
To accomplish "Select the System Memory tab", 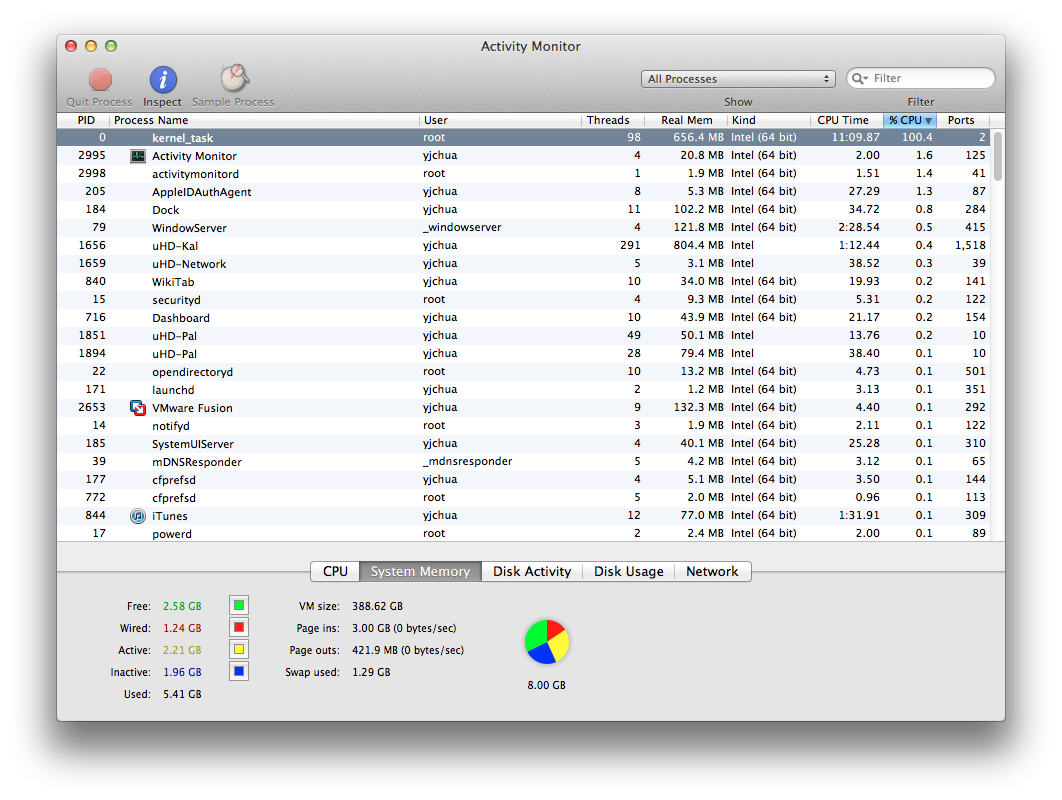I will coord(421,572).
